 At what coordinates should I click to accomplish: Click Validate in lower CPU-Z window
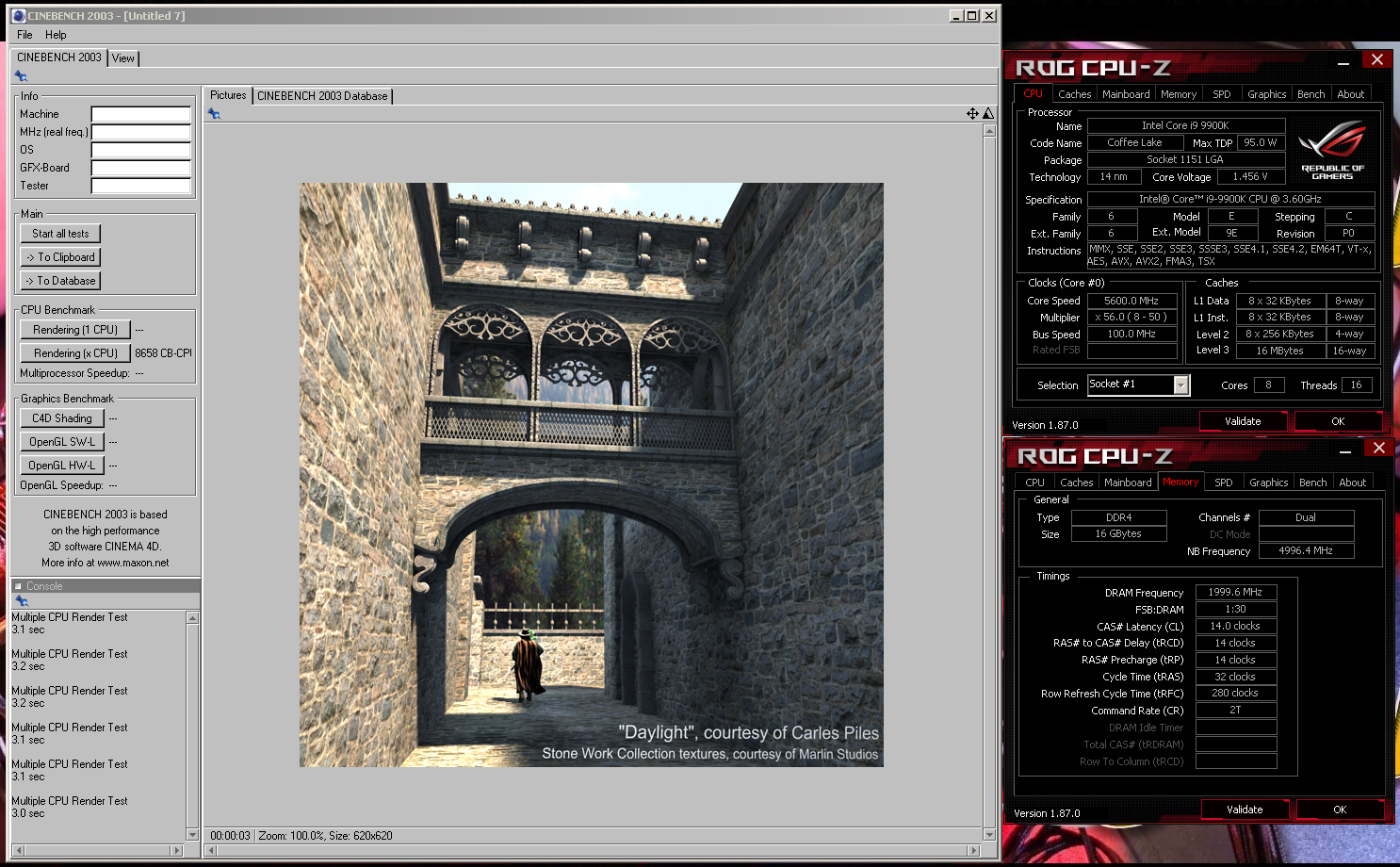pos(1245,810)
